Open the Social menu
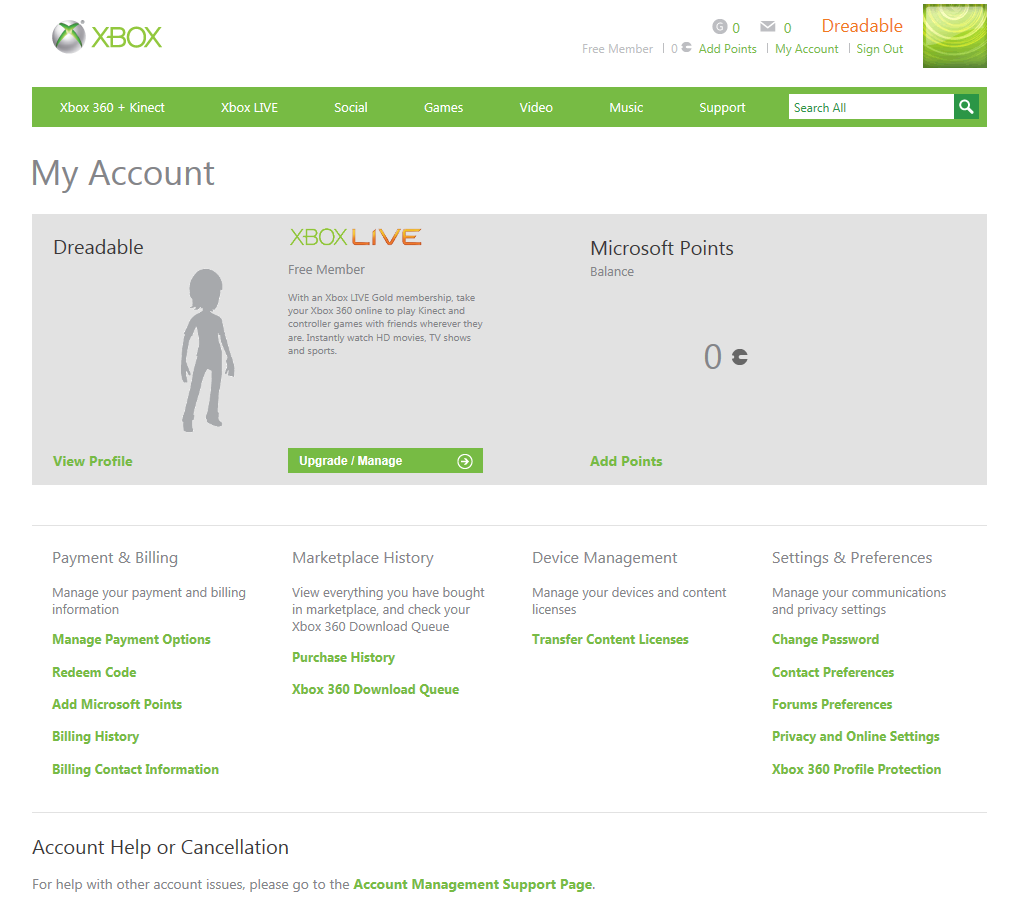The image size is (1034, 902). 351,107
